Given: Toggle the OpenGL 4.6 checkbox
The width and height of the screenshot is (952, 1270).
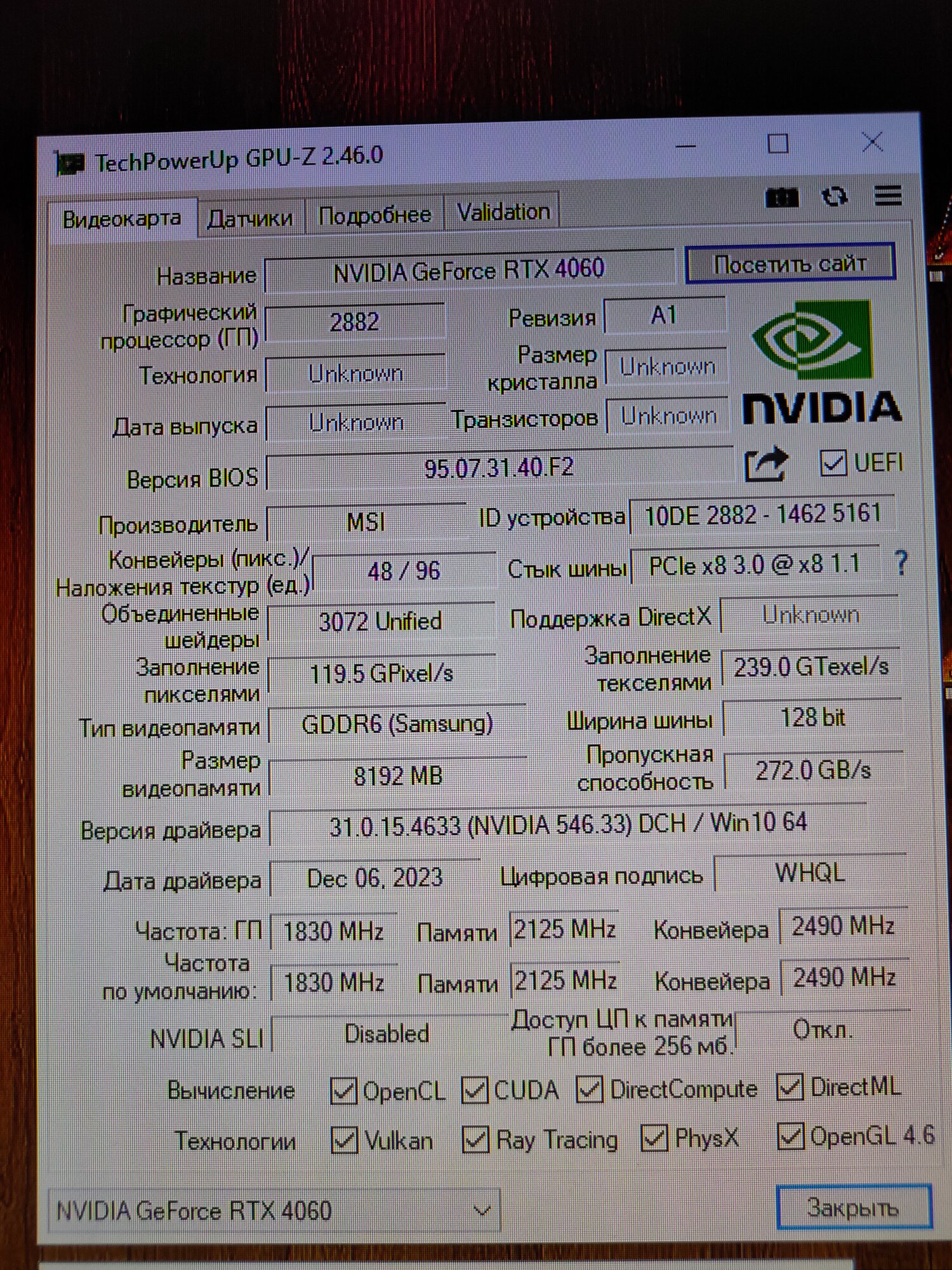Looking at the screenshot, I should (791, 1136).
